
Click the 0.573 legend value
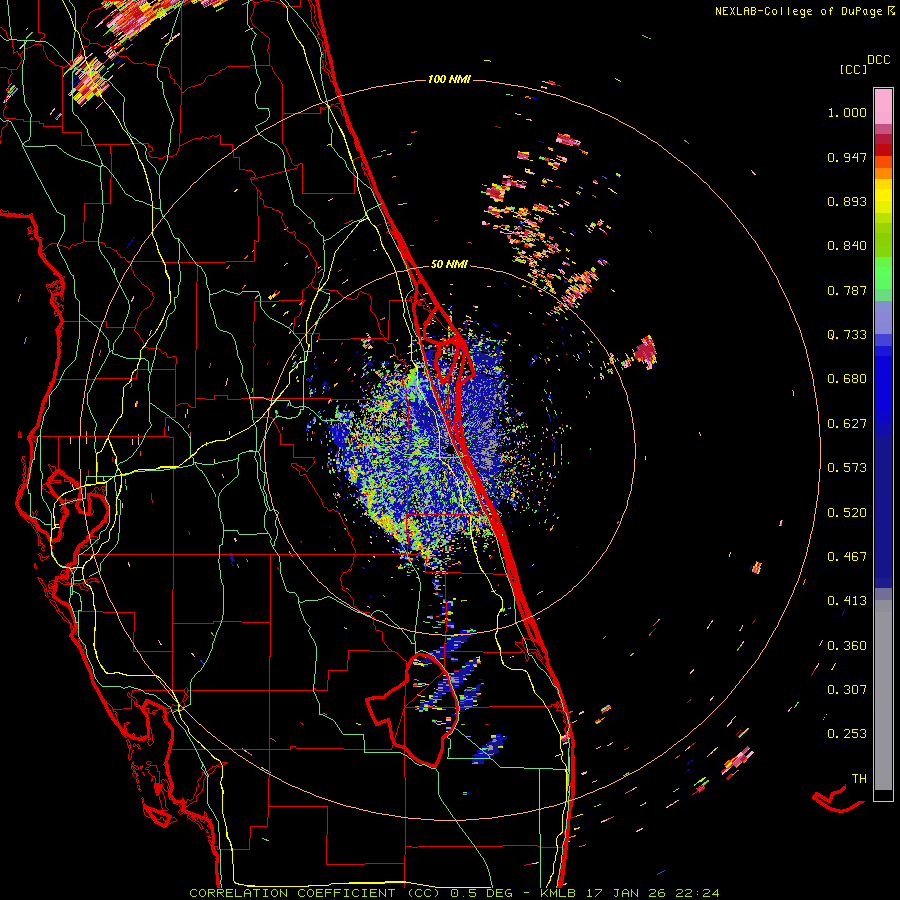coord(847,468)
